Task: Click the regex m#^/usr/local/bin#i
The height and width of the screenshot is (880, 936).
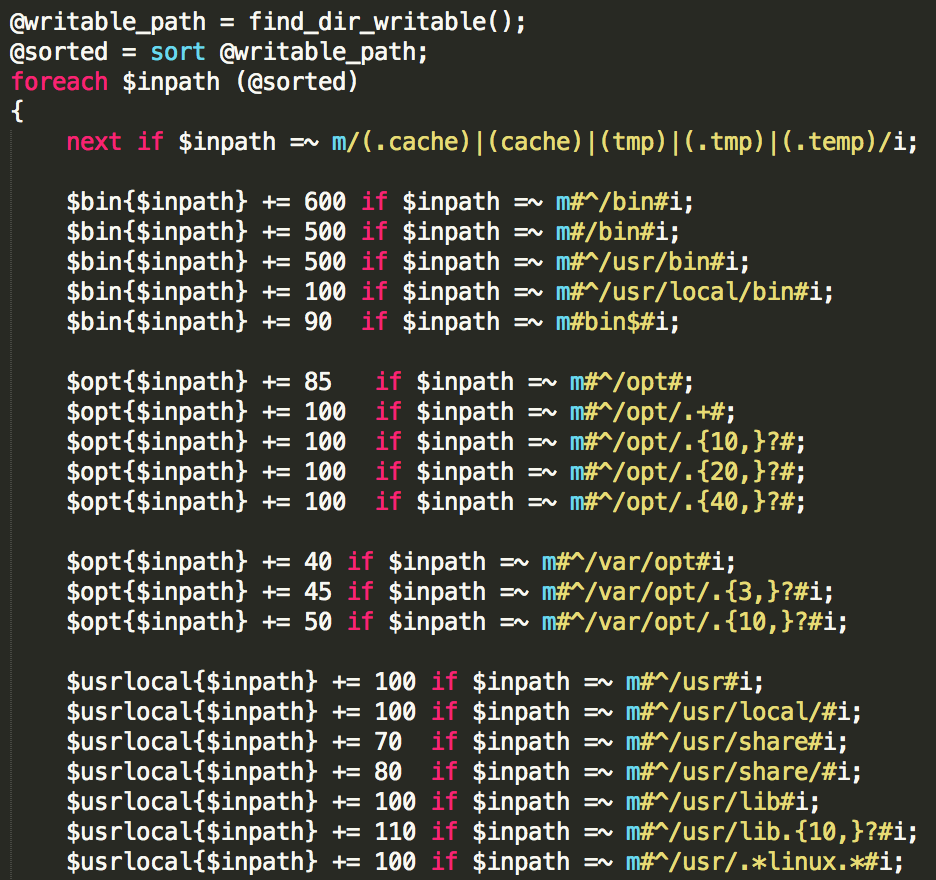Action: coord(689,292)
